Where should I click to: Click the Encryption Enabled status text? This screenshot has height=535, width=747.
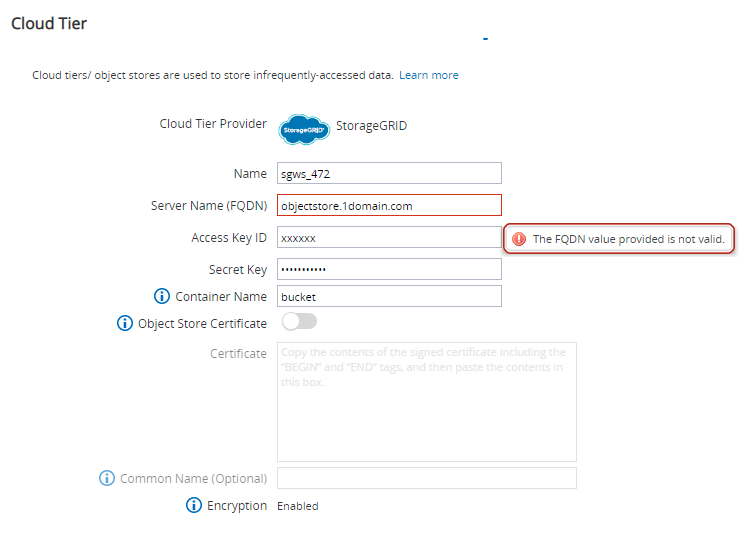pyautogui.click(x=297, y=506)
